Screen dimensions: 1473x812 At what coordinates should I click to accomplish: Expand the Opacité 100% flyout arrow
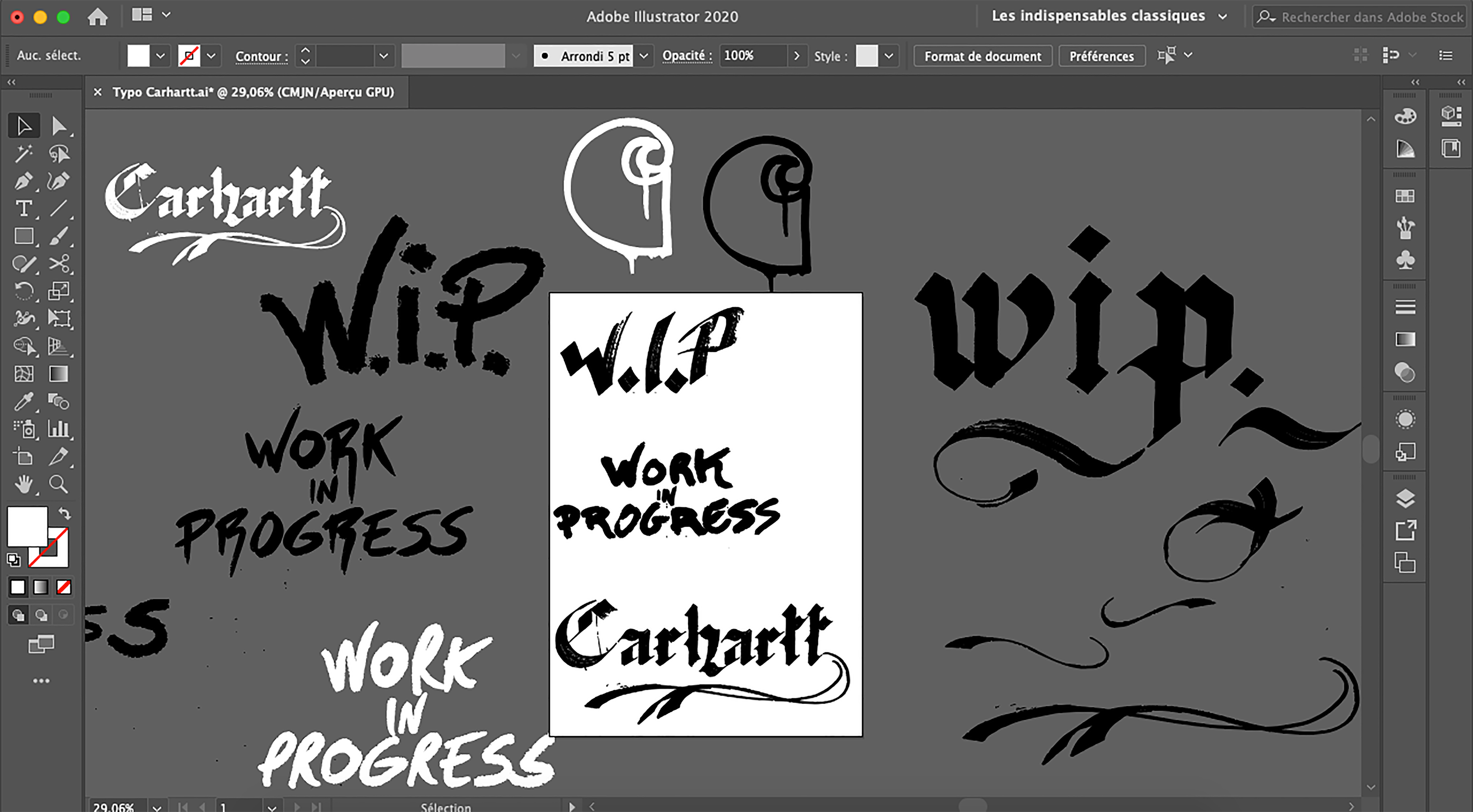coord(797,56)
